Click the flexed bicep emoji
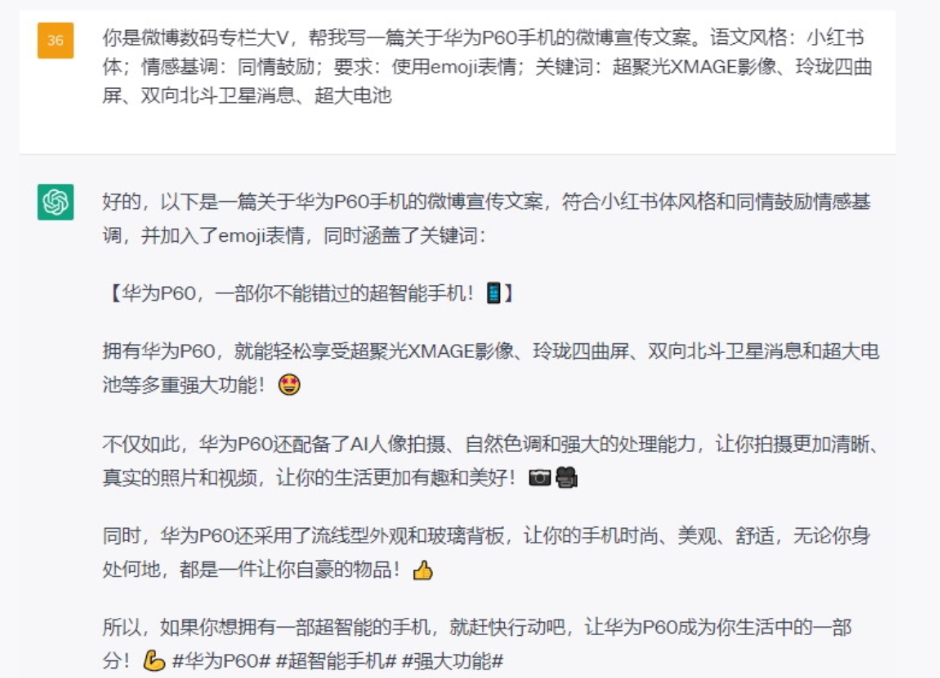The height and width of the screenshot is (678, 940). [154, 661]
